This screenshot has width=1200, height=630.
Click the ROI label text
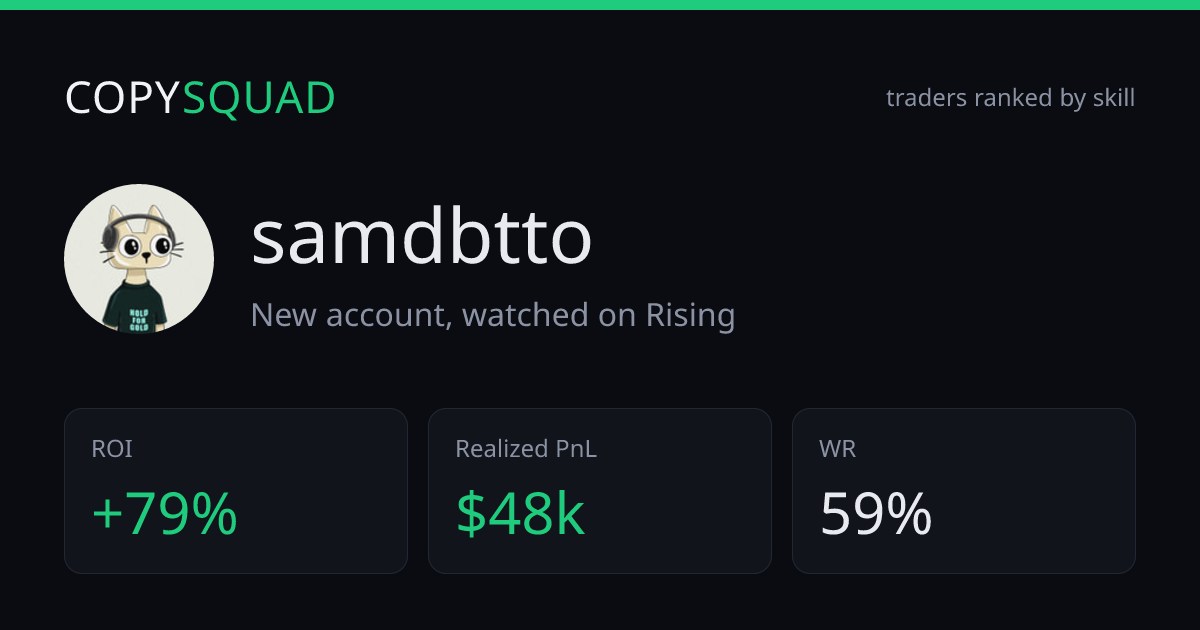click(x=112, y=450)
